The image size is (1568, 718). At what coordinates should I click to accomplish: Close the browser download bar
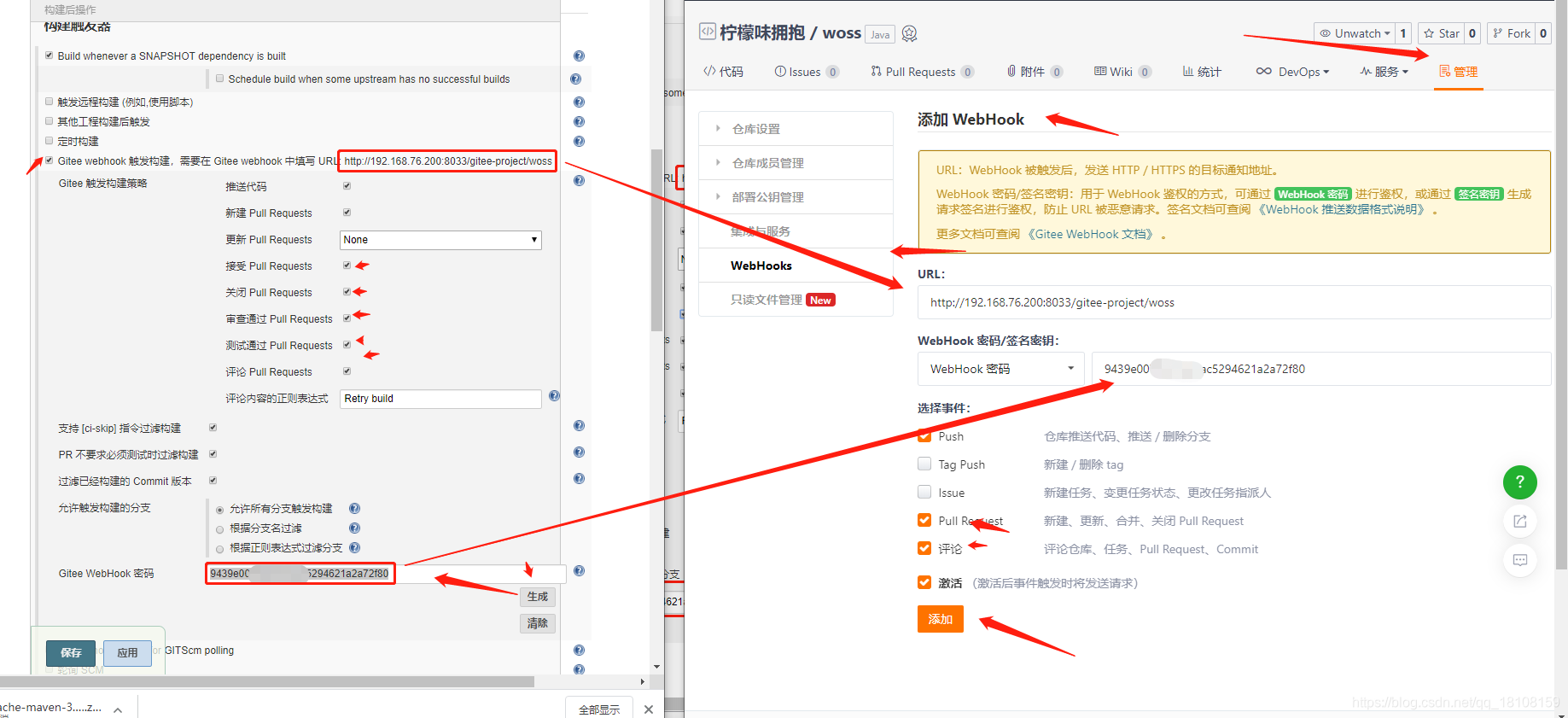tap(649, 709)
